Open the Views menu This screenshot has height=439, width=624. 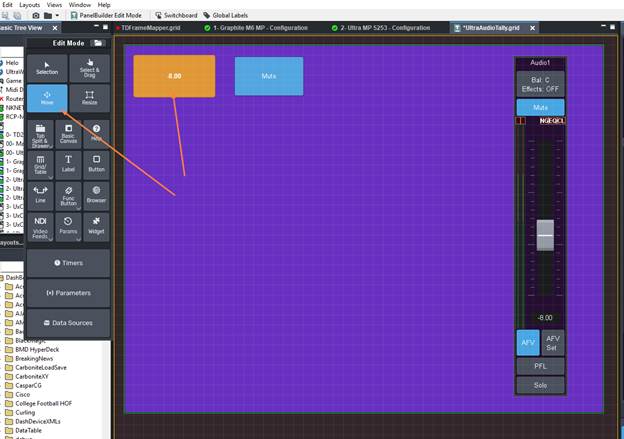click(54, 5)
